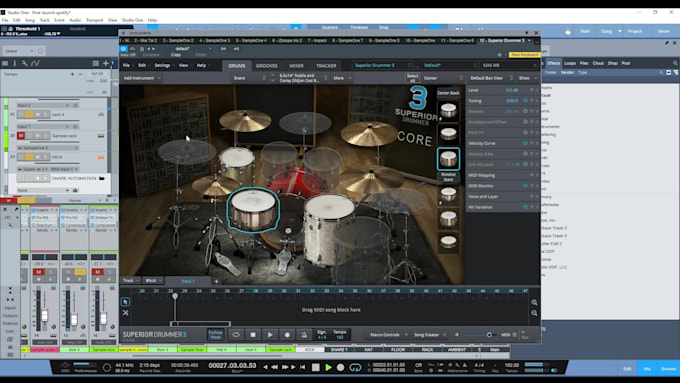The image size is (680, 383).
Task: Select the scissors cut tool in Superior Drummer timeline
Action: (x=125, y=313)
